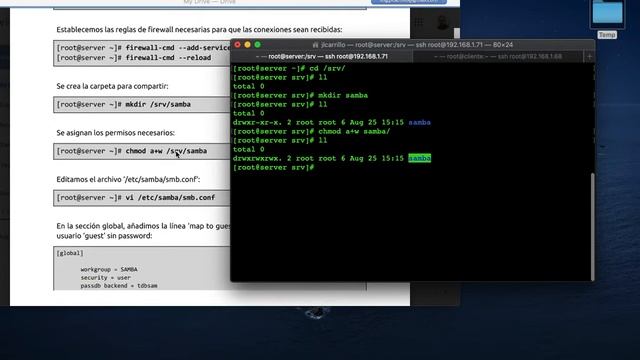640x360 pixels.
Task: Minimize the terminal window with the yellow button
Action: tap(247, 44)
